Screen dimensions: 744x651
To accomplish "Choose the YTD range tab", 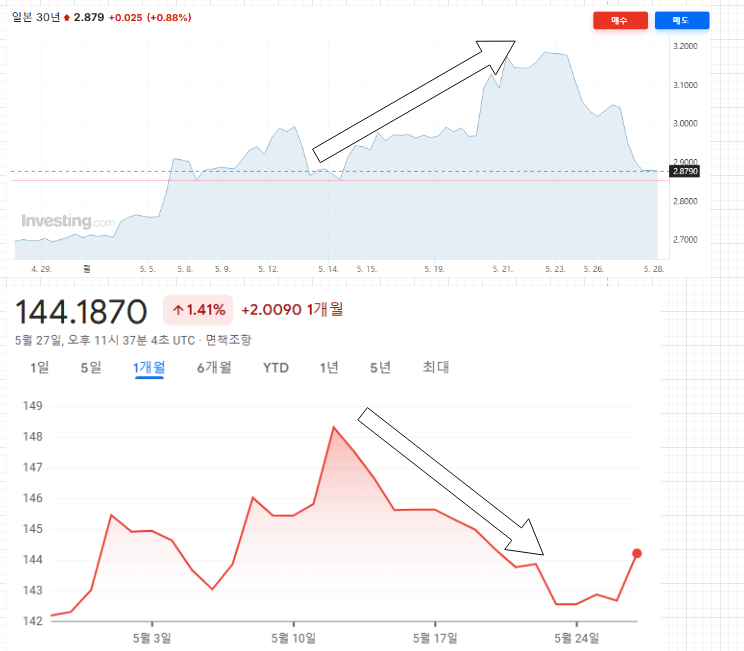I will click(x=276, y=368).
